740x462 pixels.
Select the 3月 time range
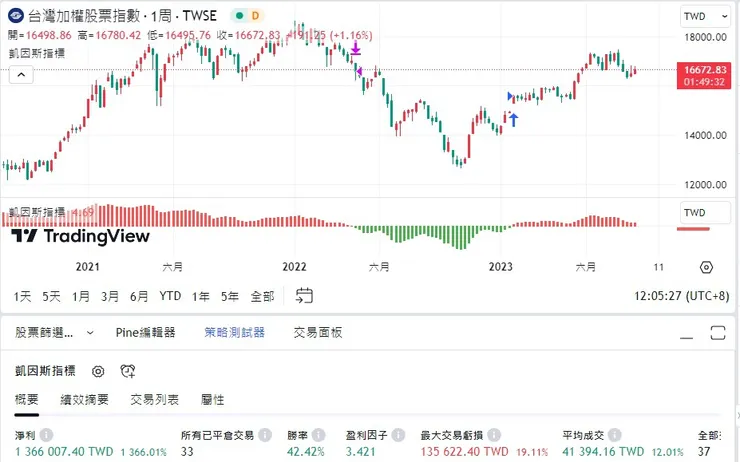point(110,296)
